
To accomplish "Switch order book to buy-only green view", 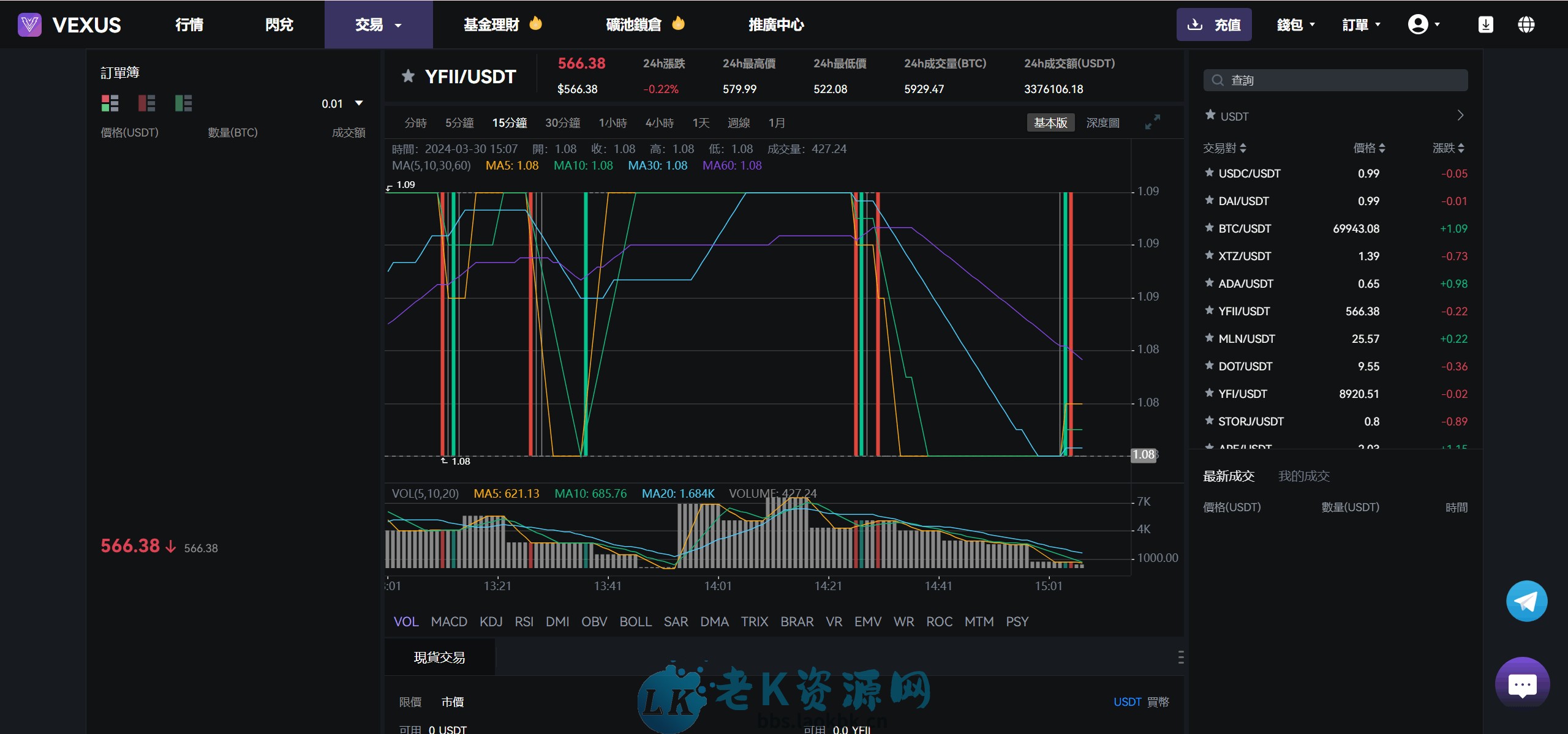I will pyautogui.click(x=184, y=103).
